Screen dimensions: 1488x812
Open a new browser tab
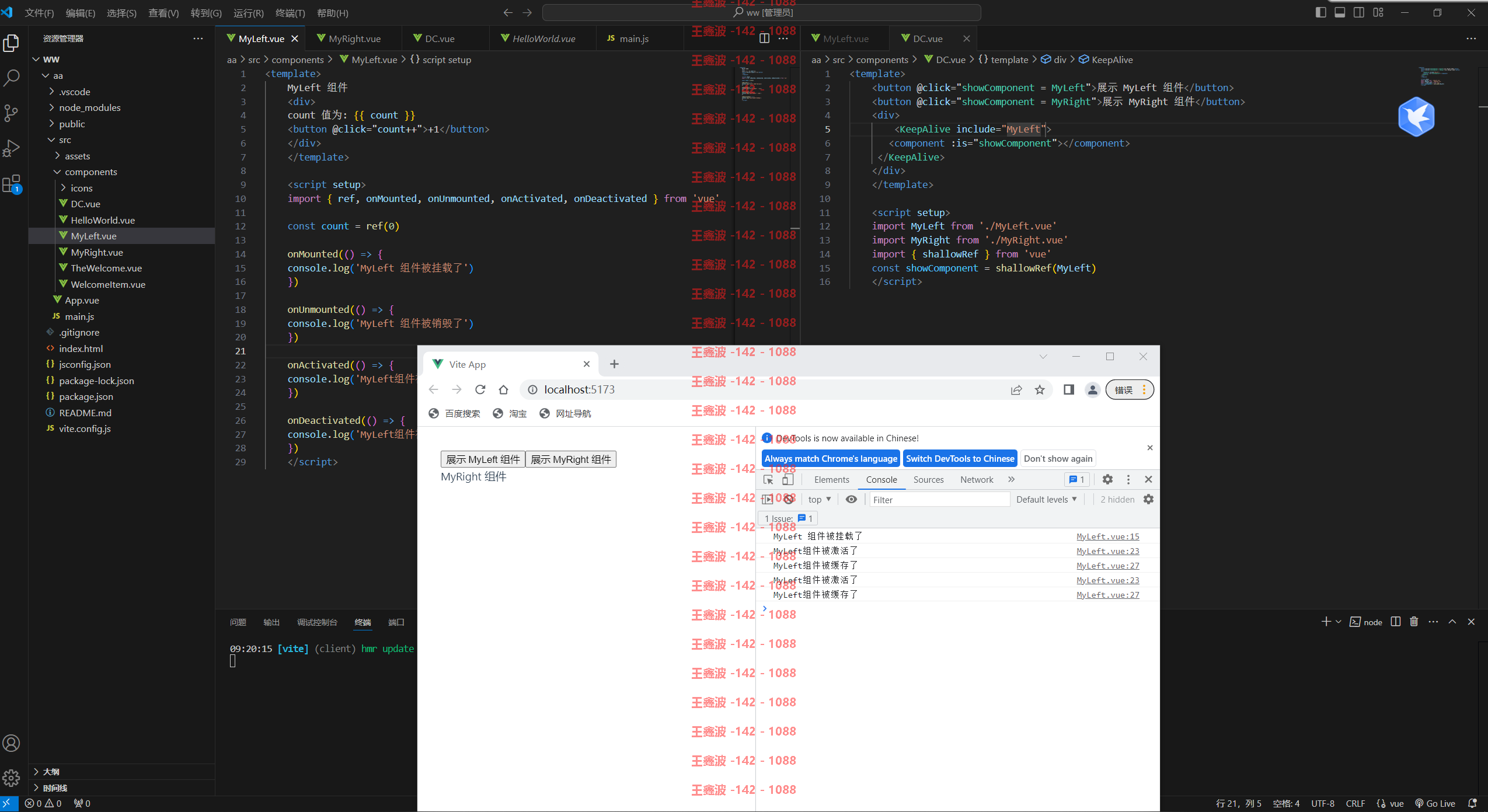[614, 364]
